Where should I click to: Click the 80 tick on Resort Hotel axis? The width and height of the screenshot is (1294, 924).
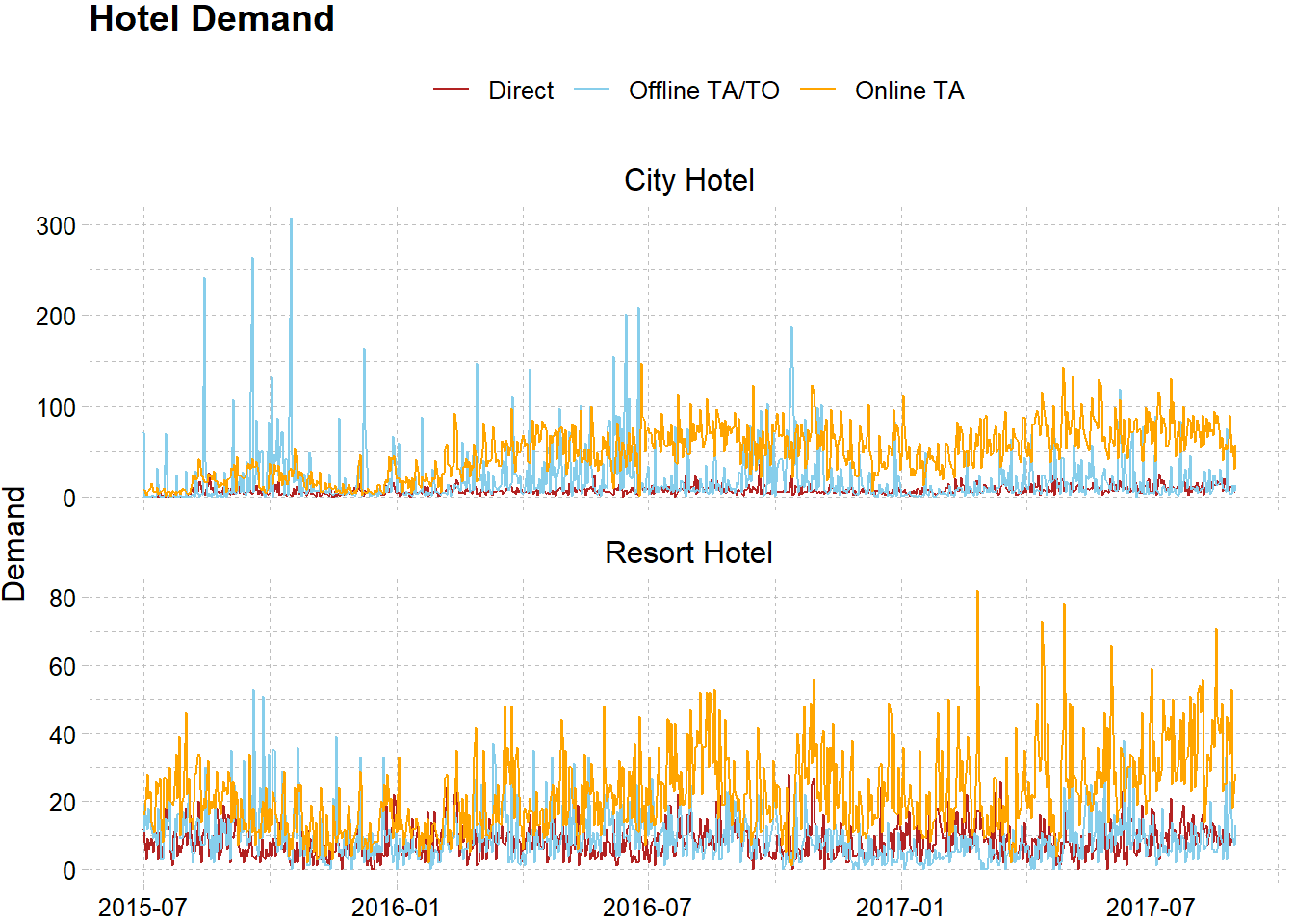(63, 599)
